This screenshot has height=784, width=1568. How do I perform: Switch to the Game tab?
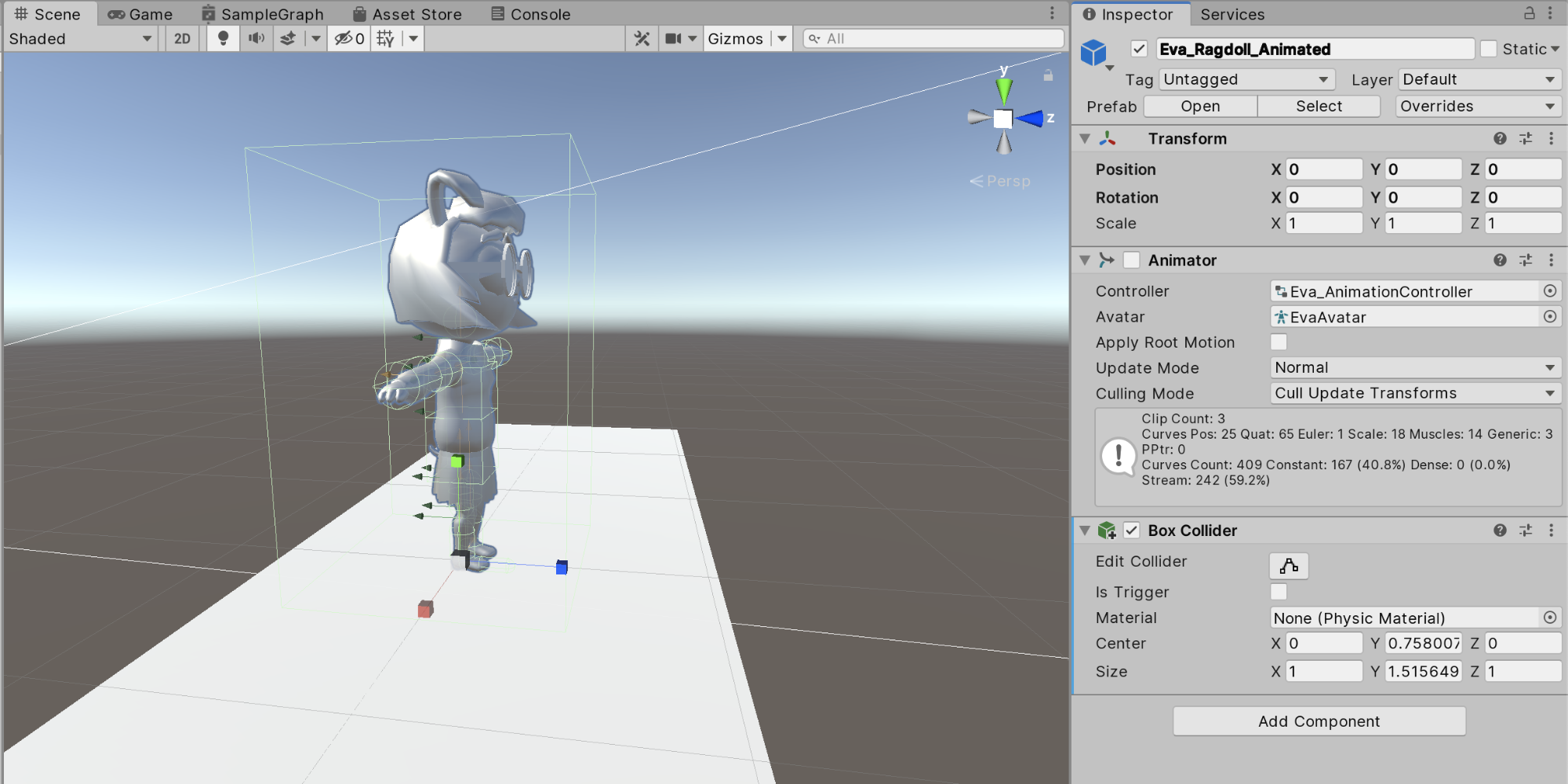coord(140,14)
